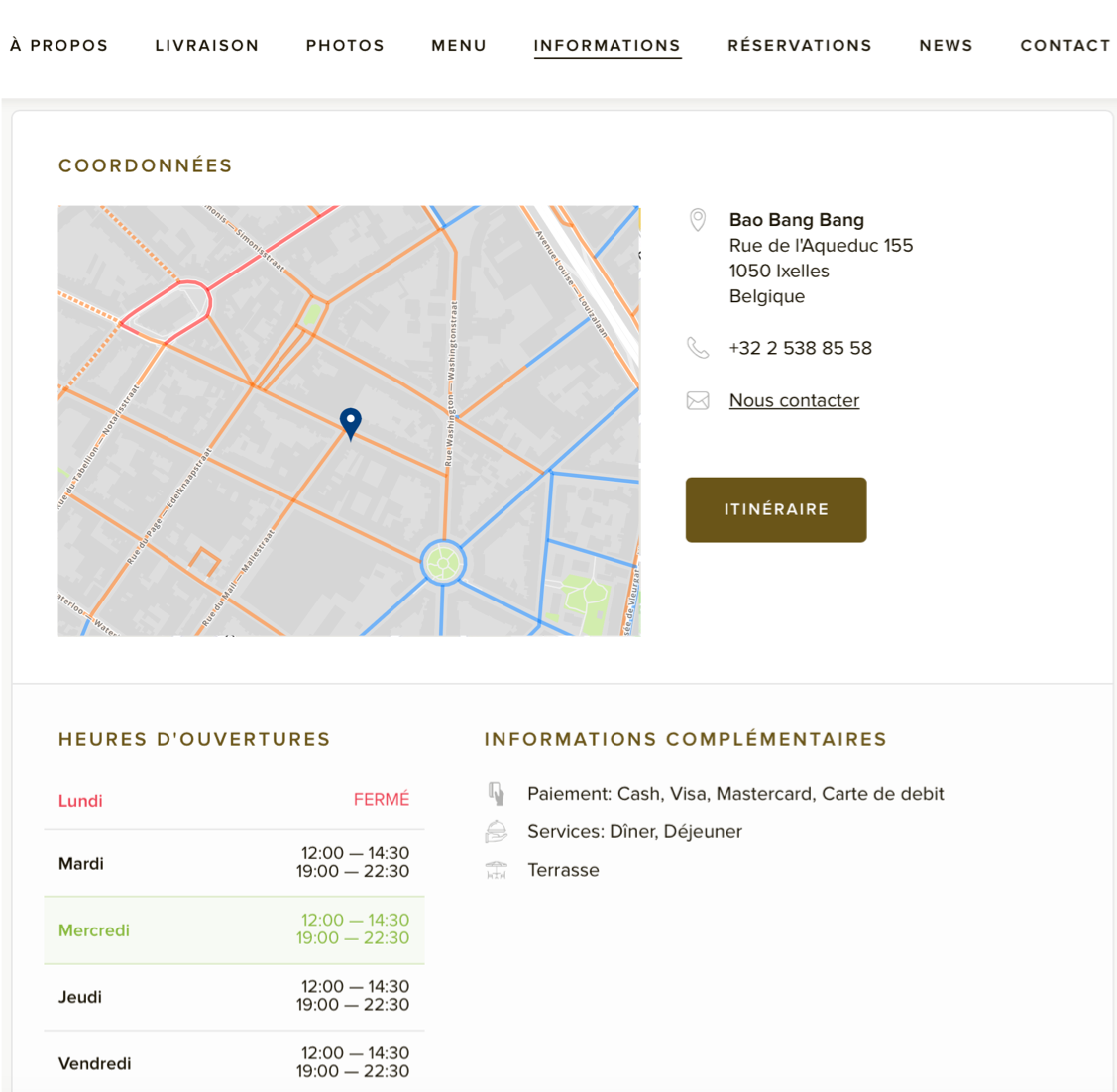Navigate to Réservations
Viewport: 1117px width, 1092px height.
800,46
